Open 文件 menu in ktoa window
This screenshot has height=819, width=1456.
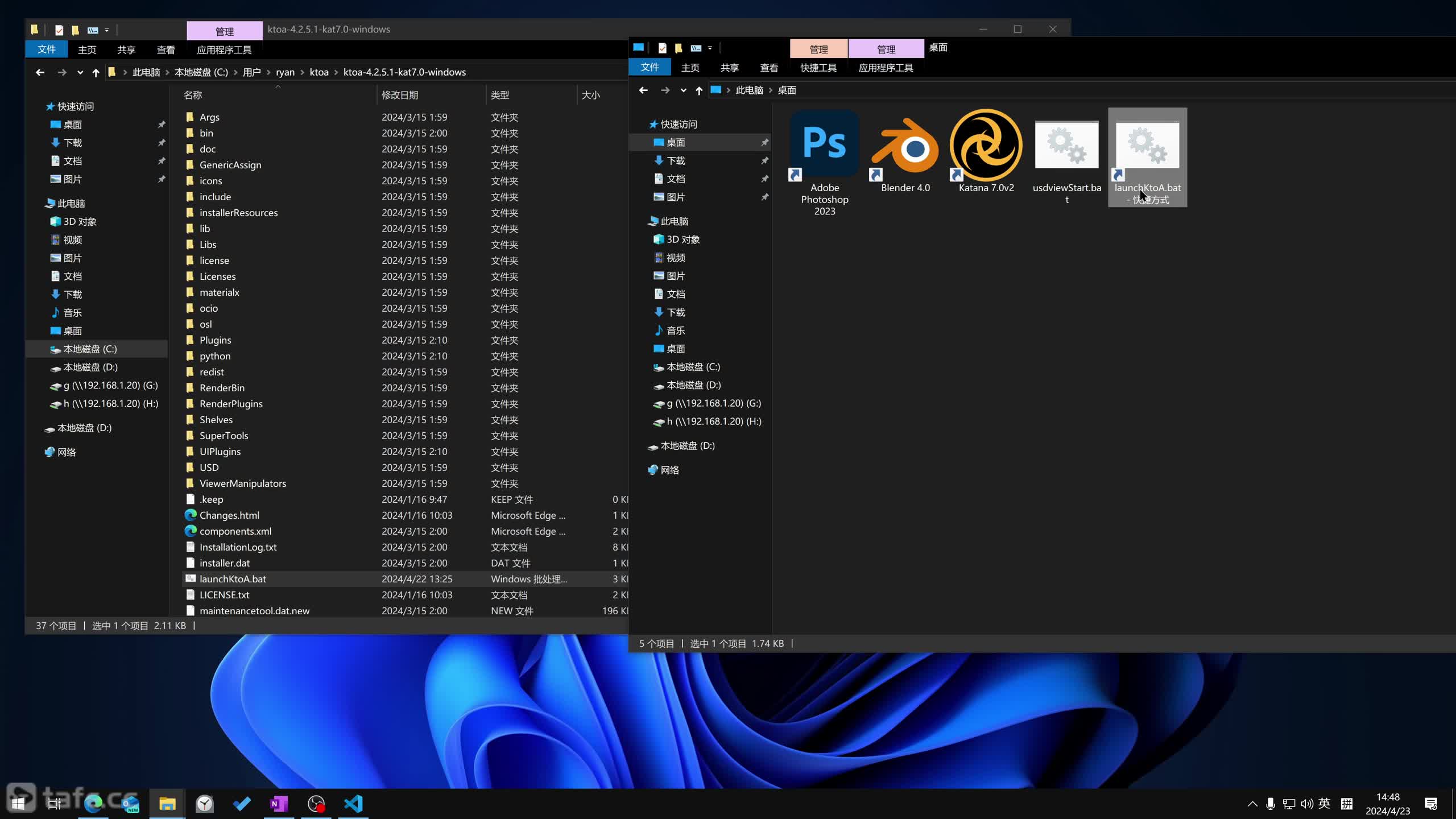tap(46, 49)
